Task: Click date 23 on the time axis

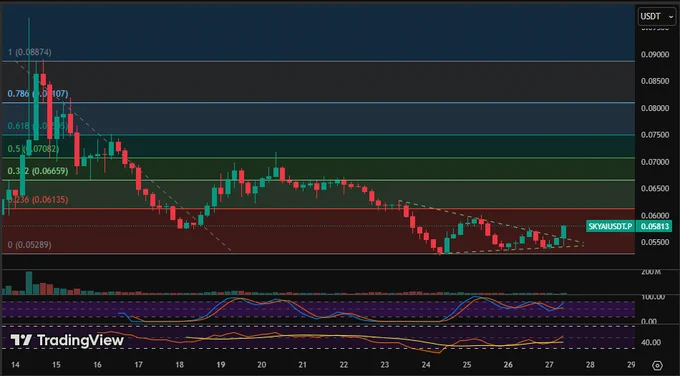Action: (x=385, y=365)
